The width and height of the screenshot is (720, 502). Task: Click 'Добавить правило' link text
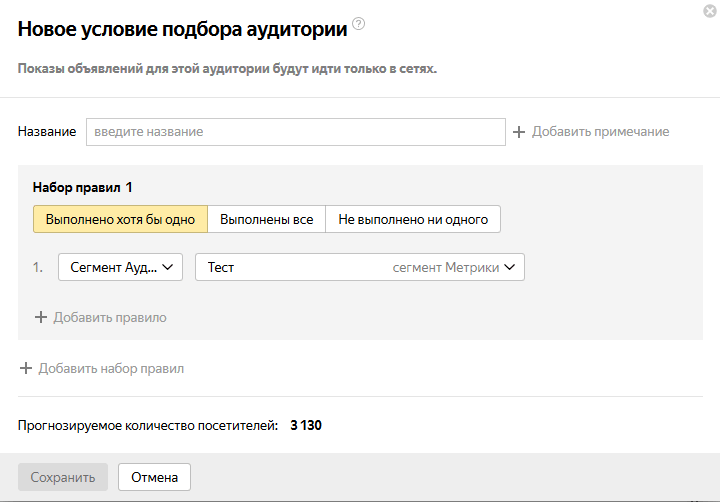point(110,318)
